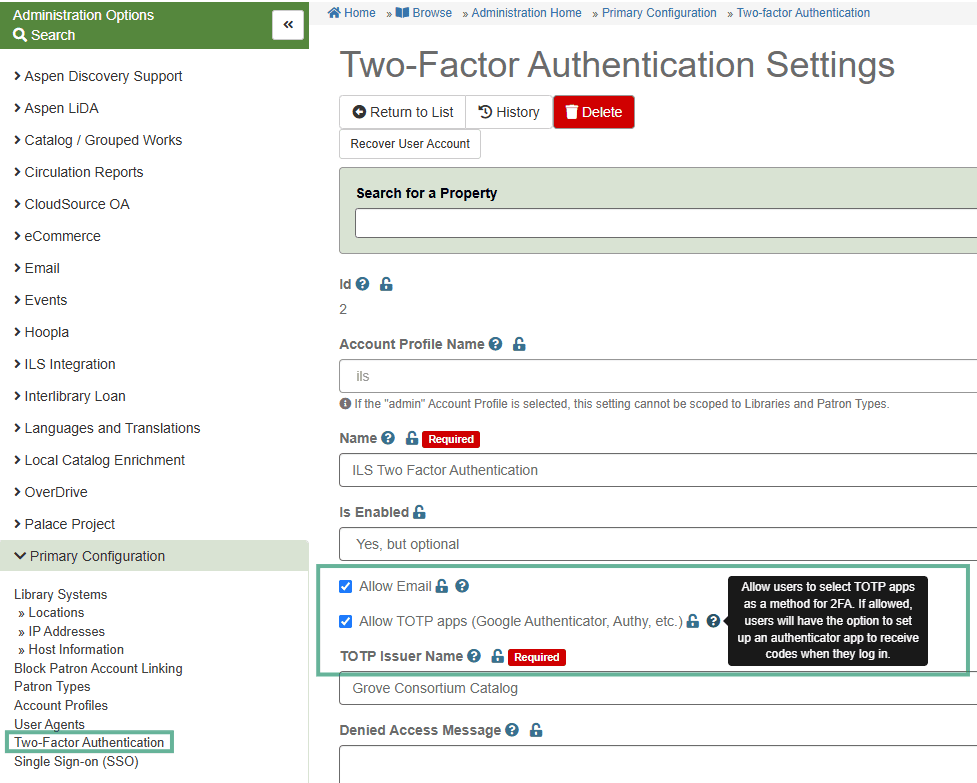Image resolution: width=977 pixels, height=783 pixels.
Task: Open help icon for TOTP Issuer Name
Action: 474,656
